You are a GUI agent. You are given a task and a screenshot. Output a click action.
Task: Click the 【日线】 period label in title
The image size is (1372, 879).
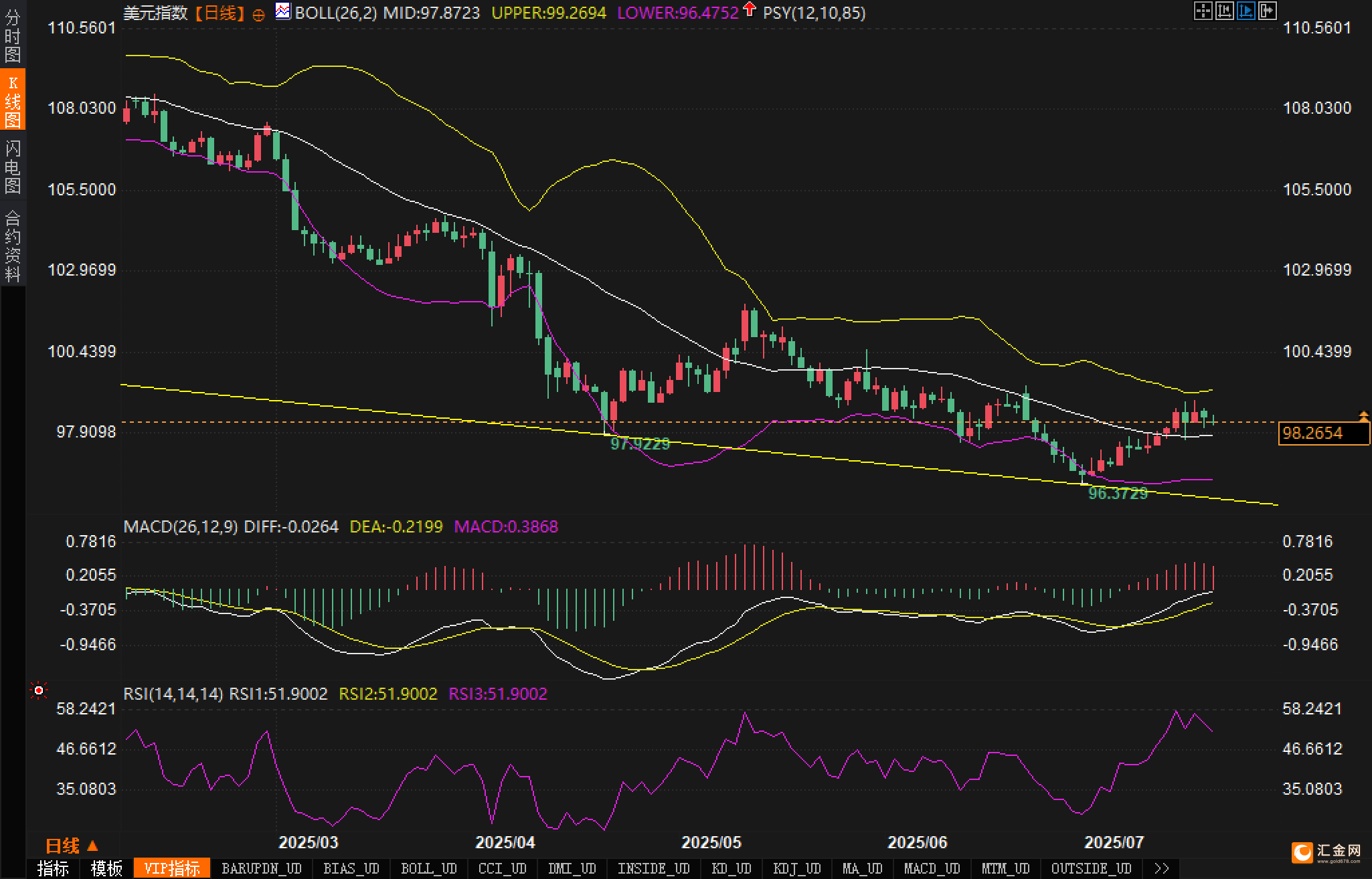(x=220, y=13)
